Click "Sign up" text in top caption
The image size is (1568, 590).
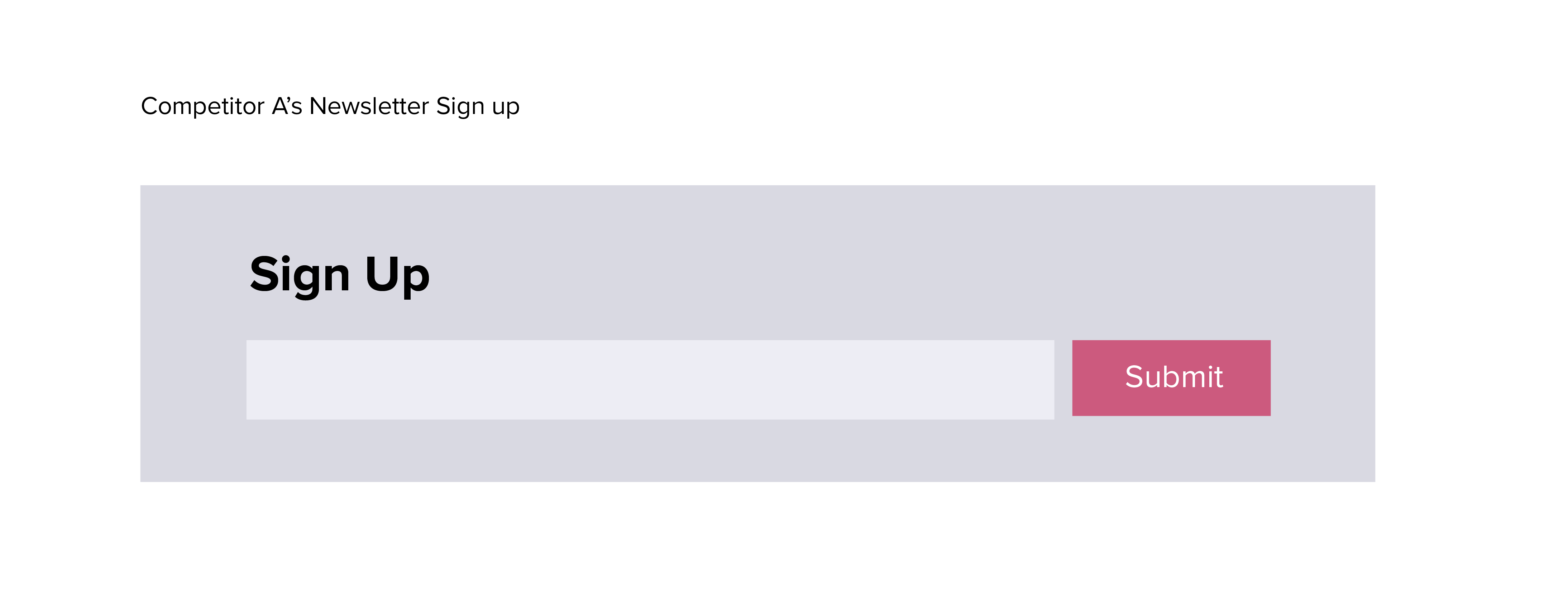pos(478,106)
